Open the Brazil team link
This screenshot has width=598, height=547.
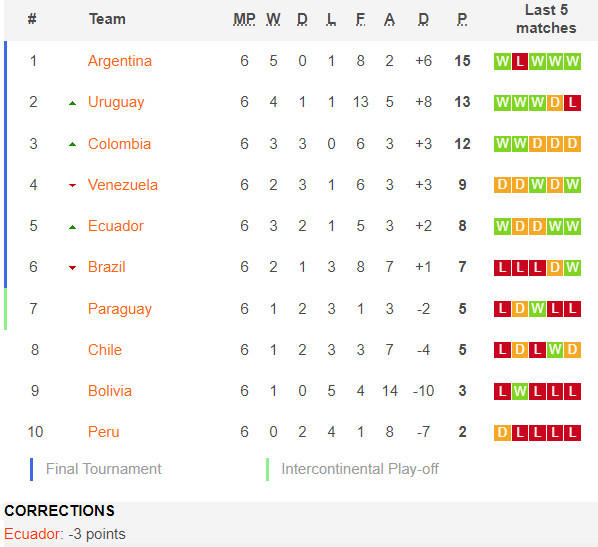[x=106, y=267]
